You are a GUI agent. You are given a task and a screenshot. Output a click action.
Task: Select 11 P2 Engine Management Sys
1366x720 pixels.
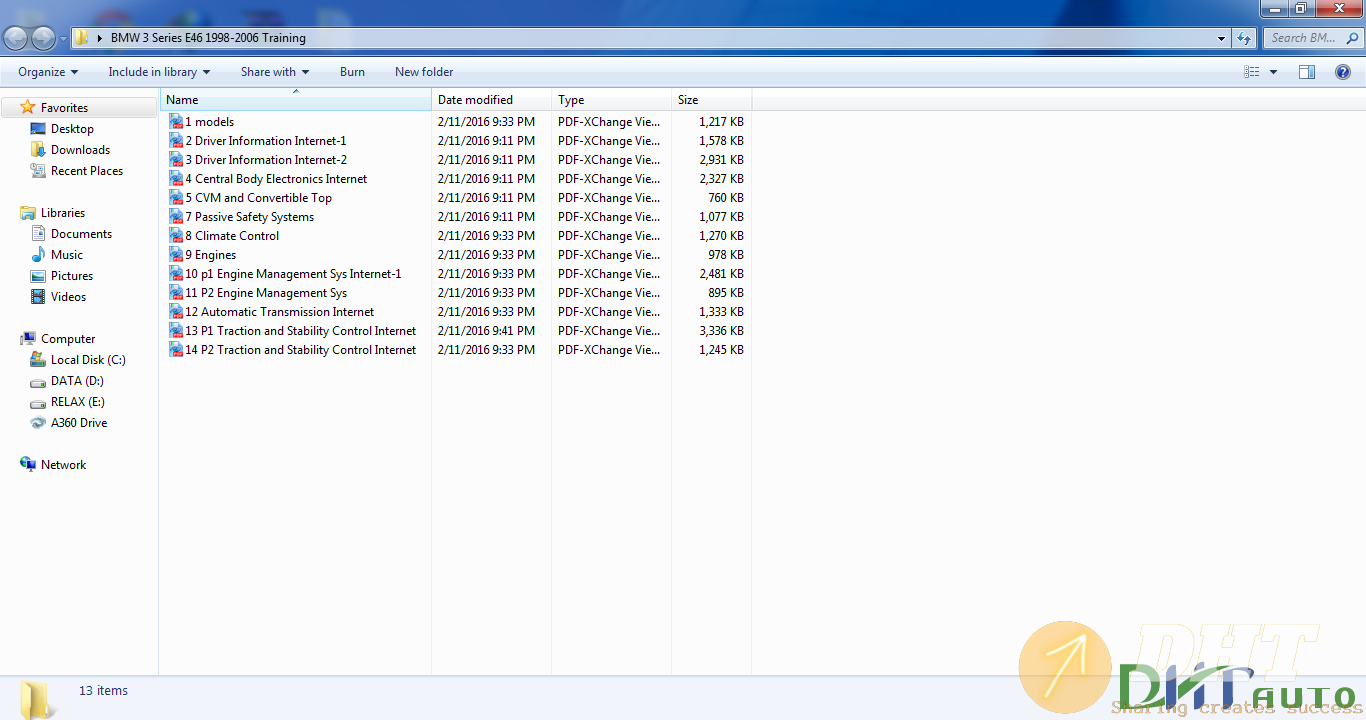[266, 293]
